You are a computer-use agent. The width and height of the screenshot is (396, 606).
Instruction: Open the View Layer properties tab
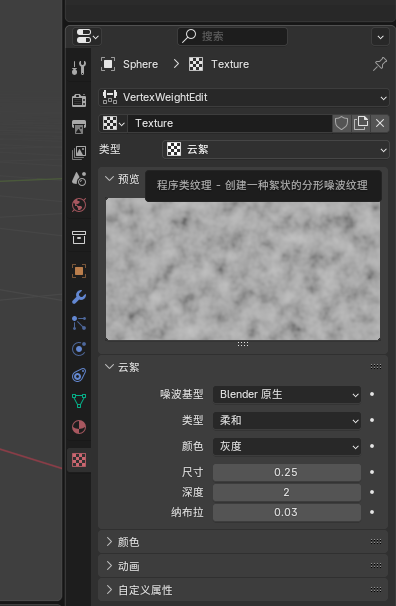(79, 153)
